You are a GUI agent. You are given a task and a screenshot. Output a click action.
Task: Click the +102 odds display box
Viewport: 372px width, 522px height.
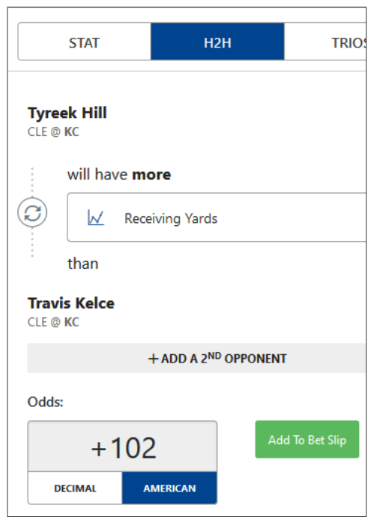(123, 447)
